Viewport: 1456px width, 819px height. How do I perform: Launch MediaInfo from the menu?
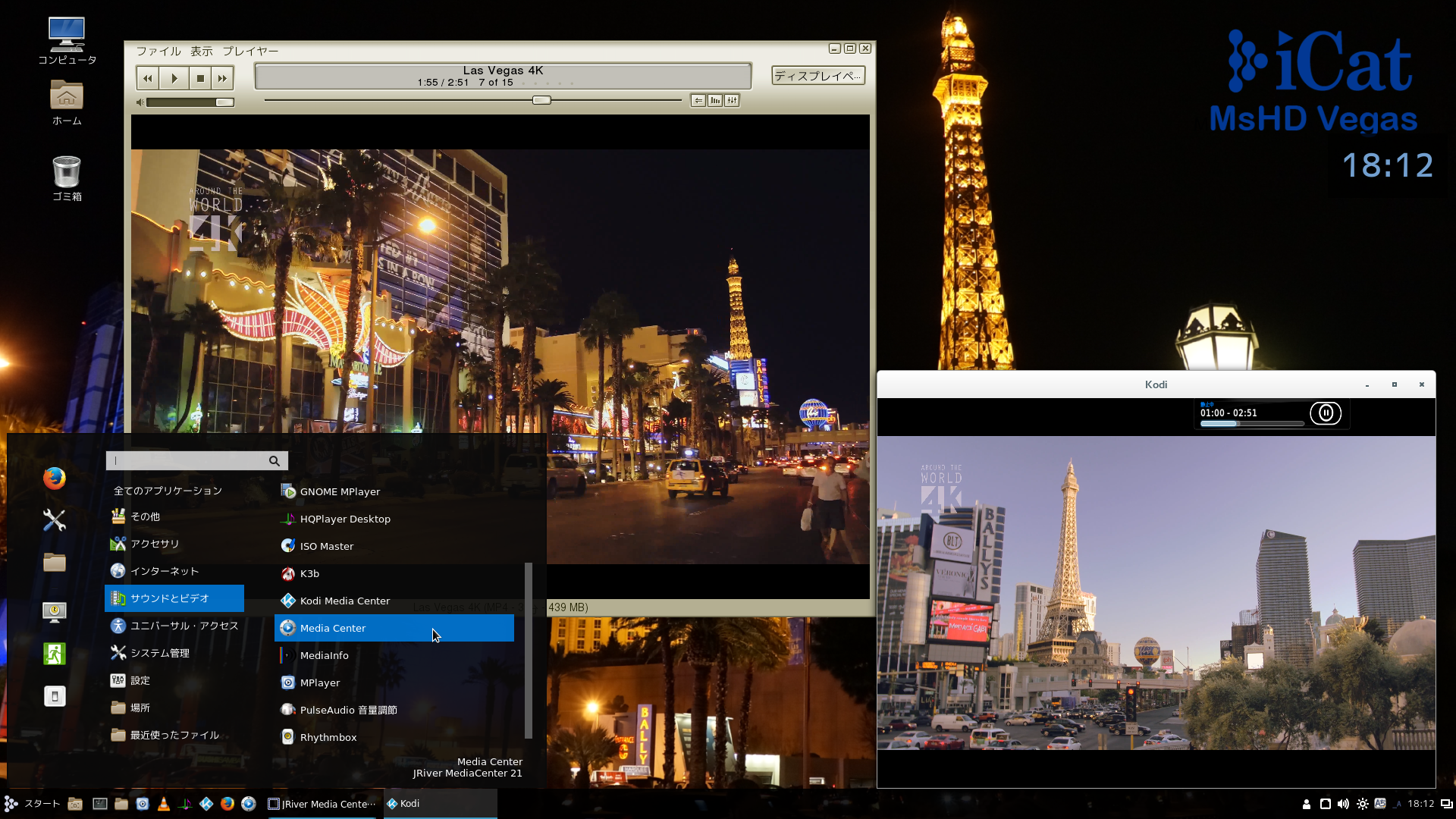click(394, 655)
